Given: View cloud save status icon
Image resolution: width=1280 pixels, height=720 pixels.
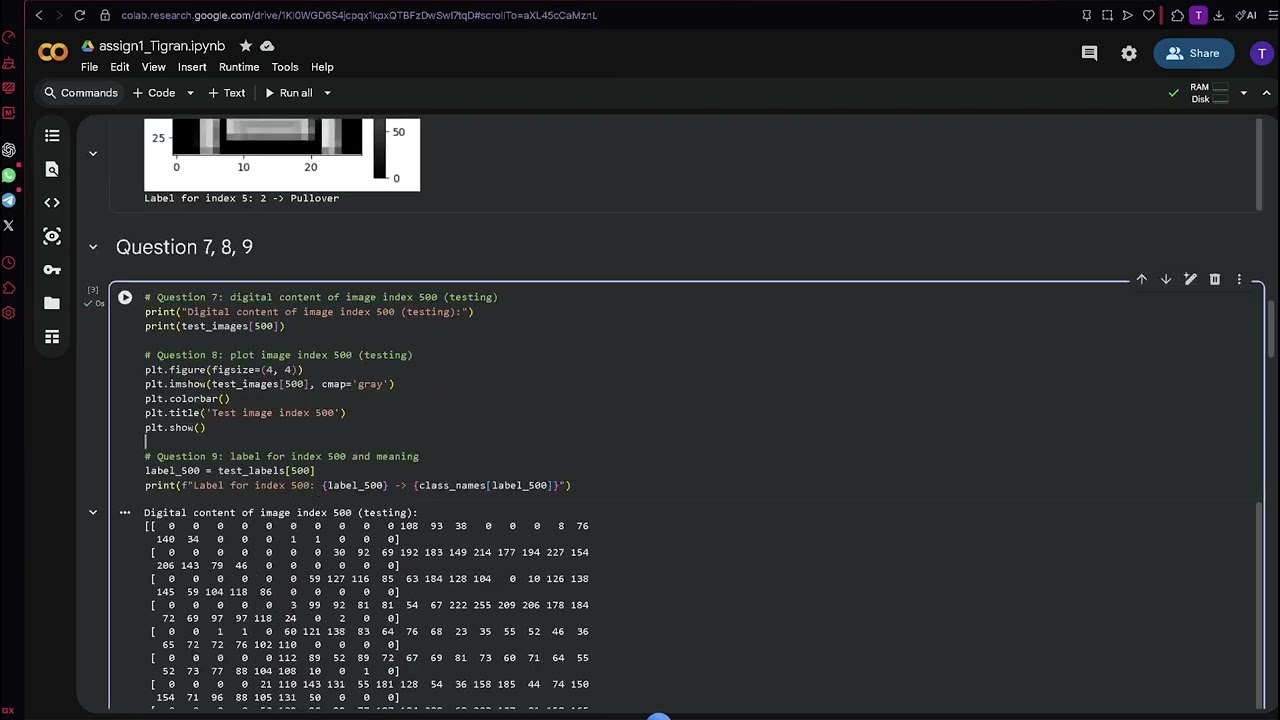Looking at the screenshot, I should coord(267,46).
